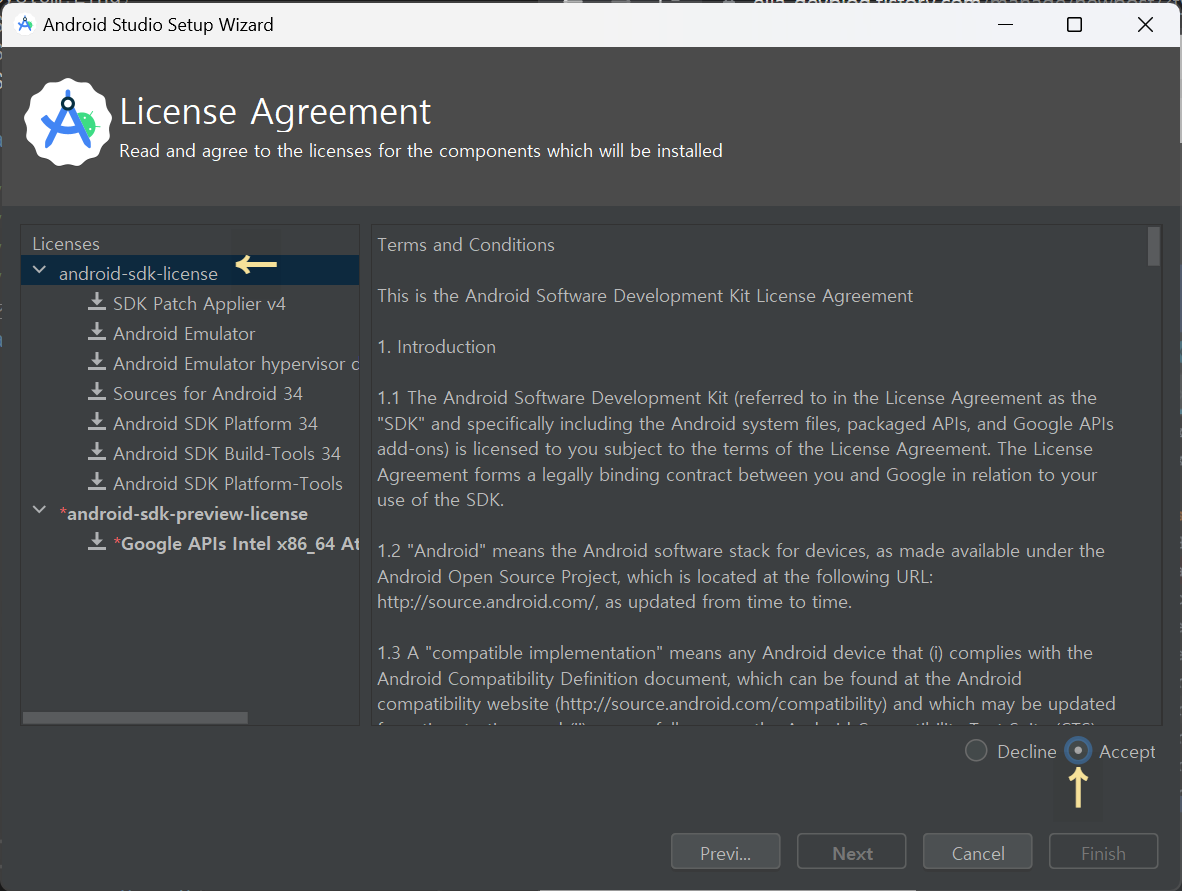Click download icon beside Sources for Android 34
Image resolution: width=1182 pixels, height=891 pixels.
point(96,393)
